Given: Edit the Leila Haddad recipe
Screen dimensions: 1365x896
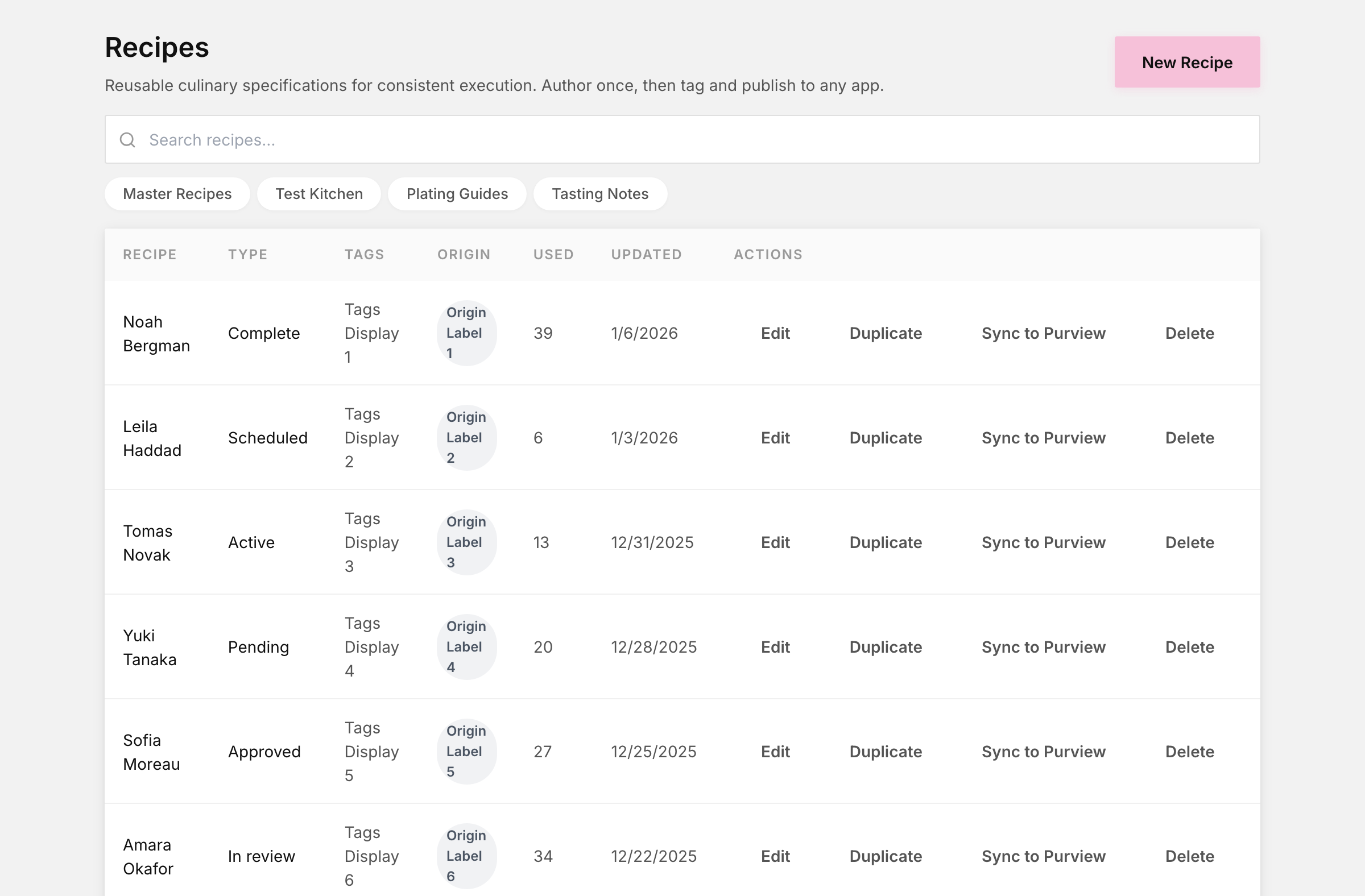Looking at the screenshot, I should click(x=775, y=438).
